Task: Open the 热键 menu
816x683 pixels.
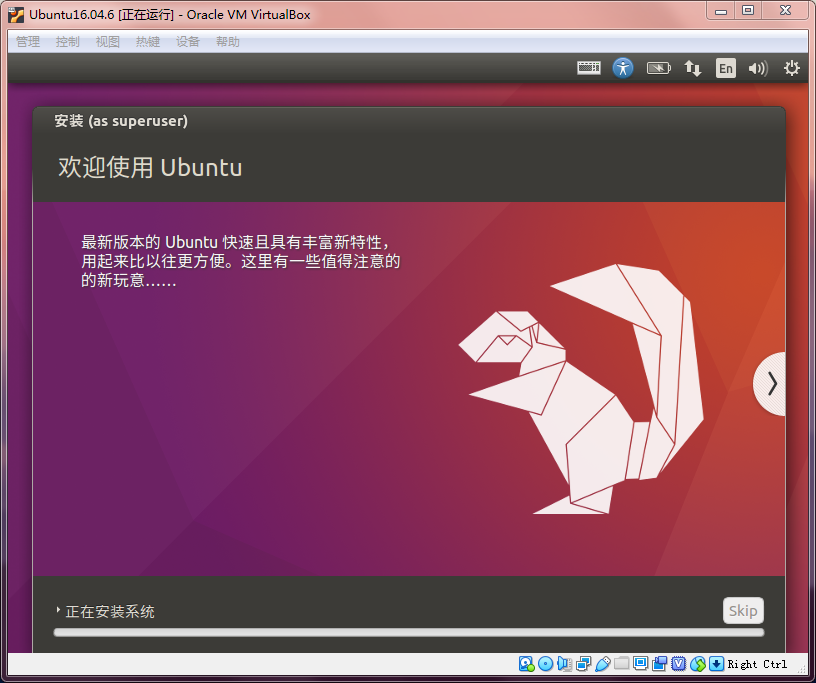Action: (148, 42)
